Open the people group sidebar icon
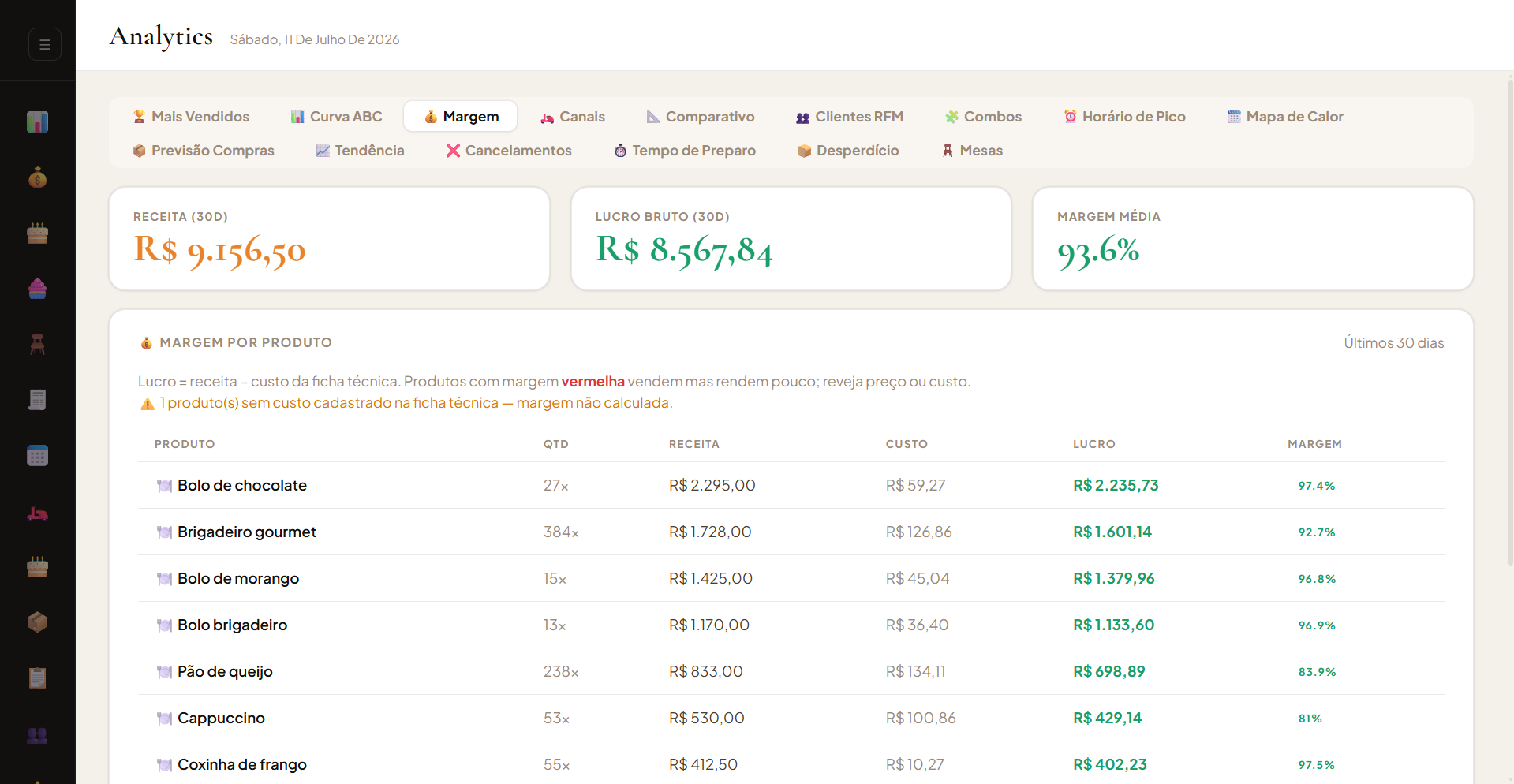This screenshot has width=1514, height=784. click(37, 735)
